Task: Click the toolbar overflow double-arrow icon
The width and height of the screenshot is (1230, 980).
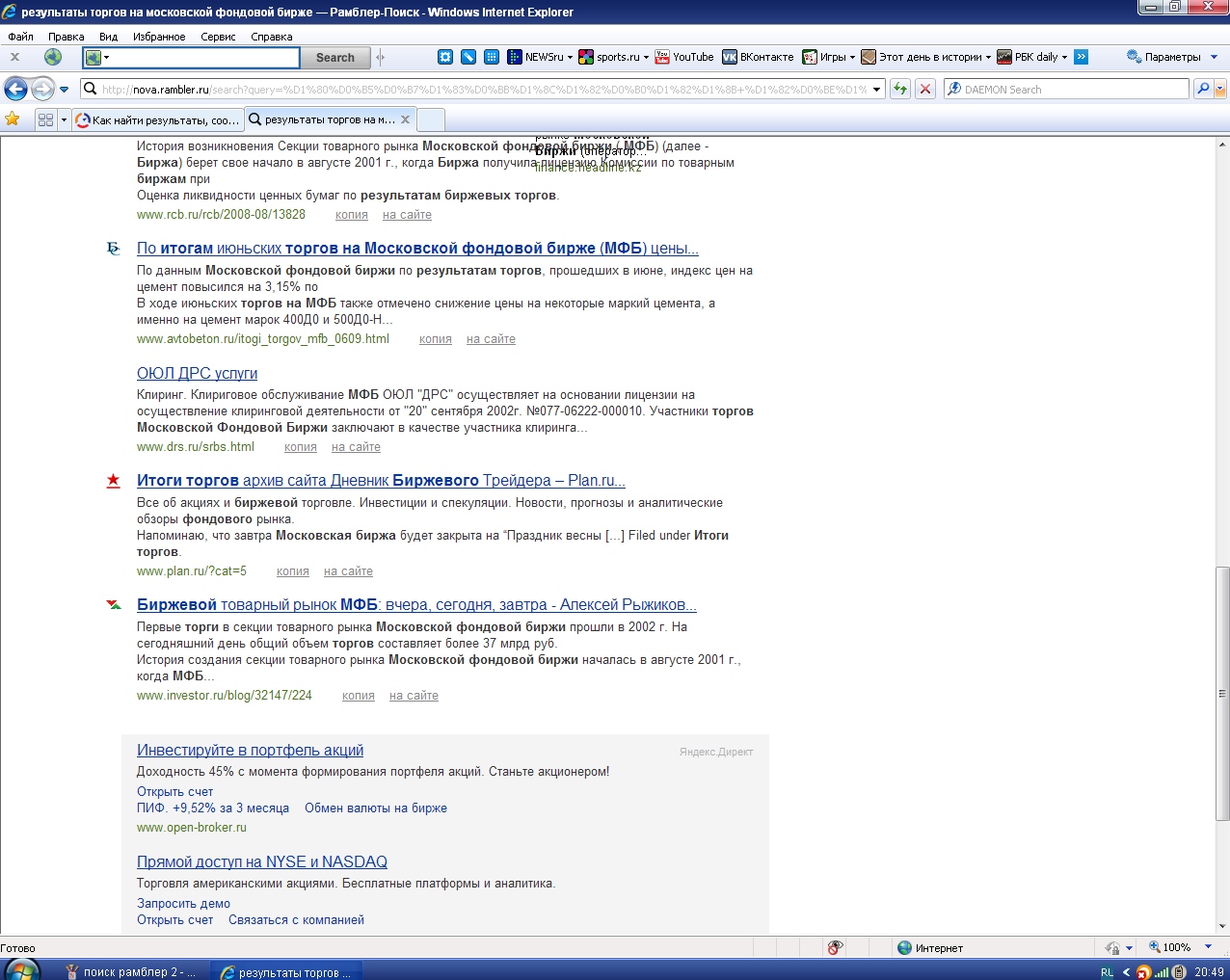Action: (x=1082, y=57)
